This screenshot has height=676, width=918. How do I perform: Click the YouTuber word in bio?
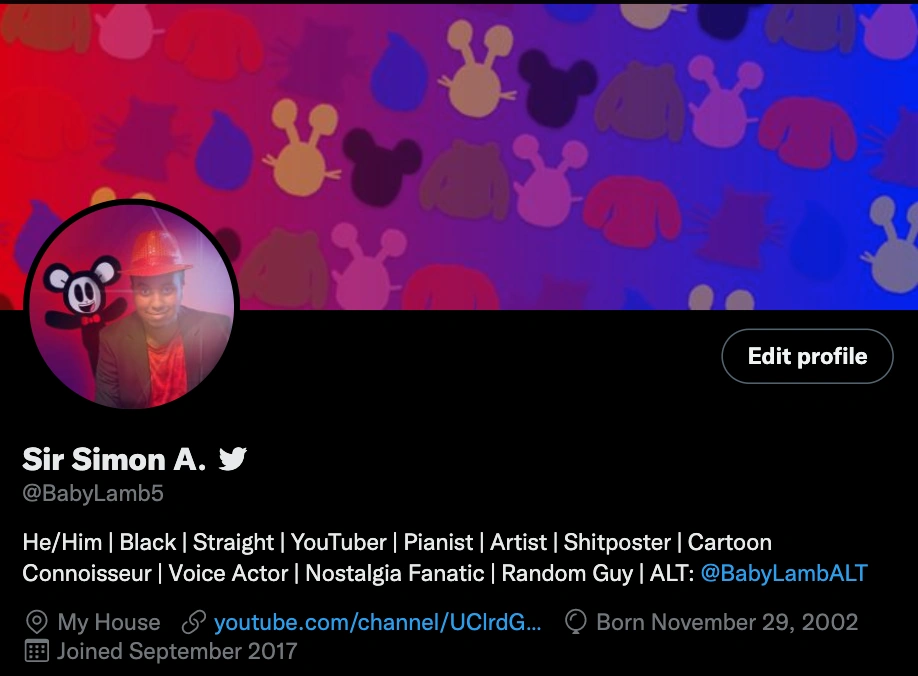[x=338, y=543]
